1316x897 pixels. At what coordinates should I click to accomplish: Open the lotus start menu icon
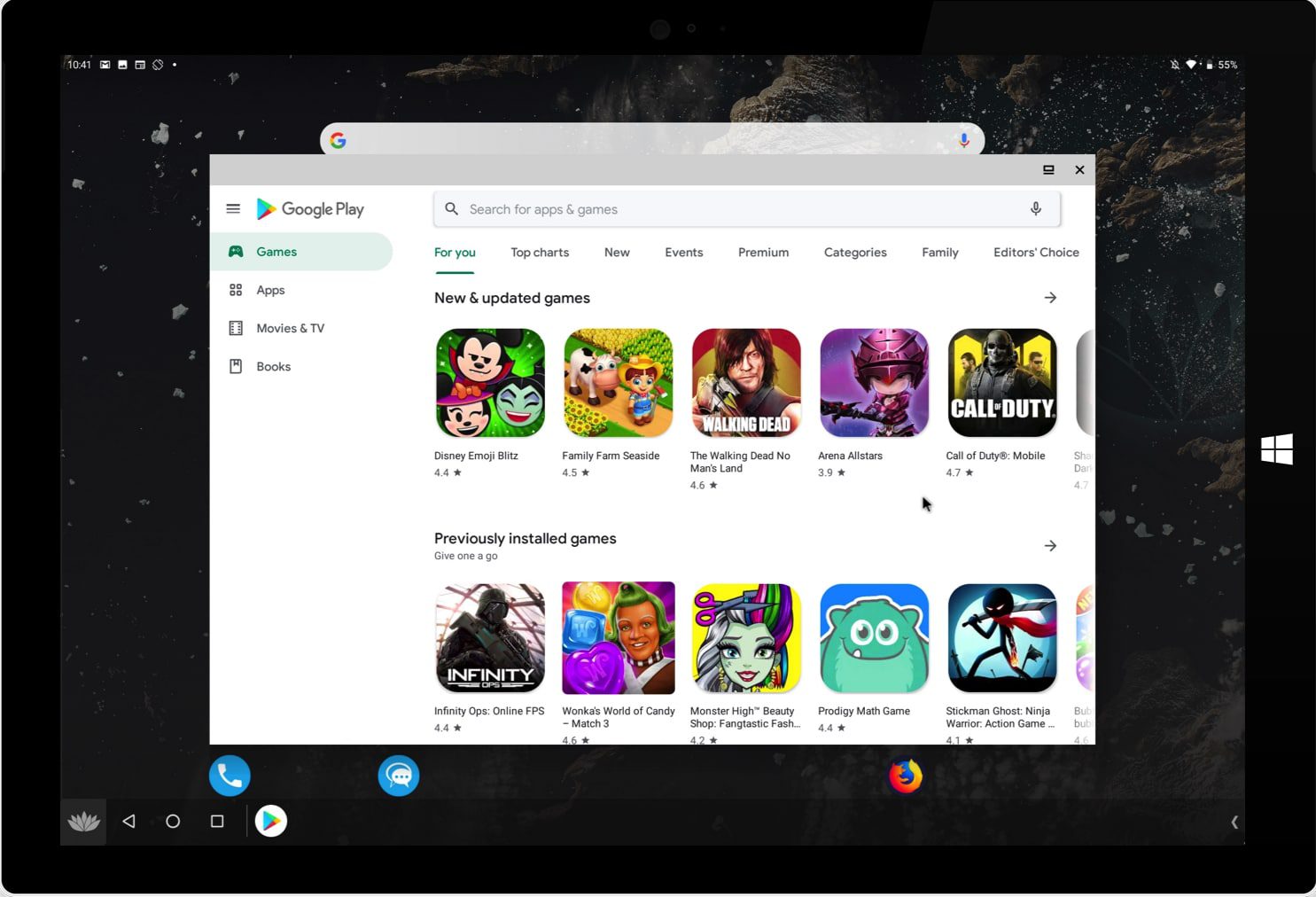tap(84, 822)
